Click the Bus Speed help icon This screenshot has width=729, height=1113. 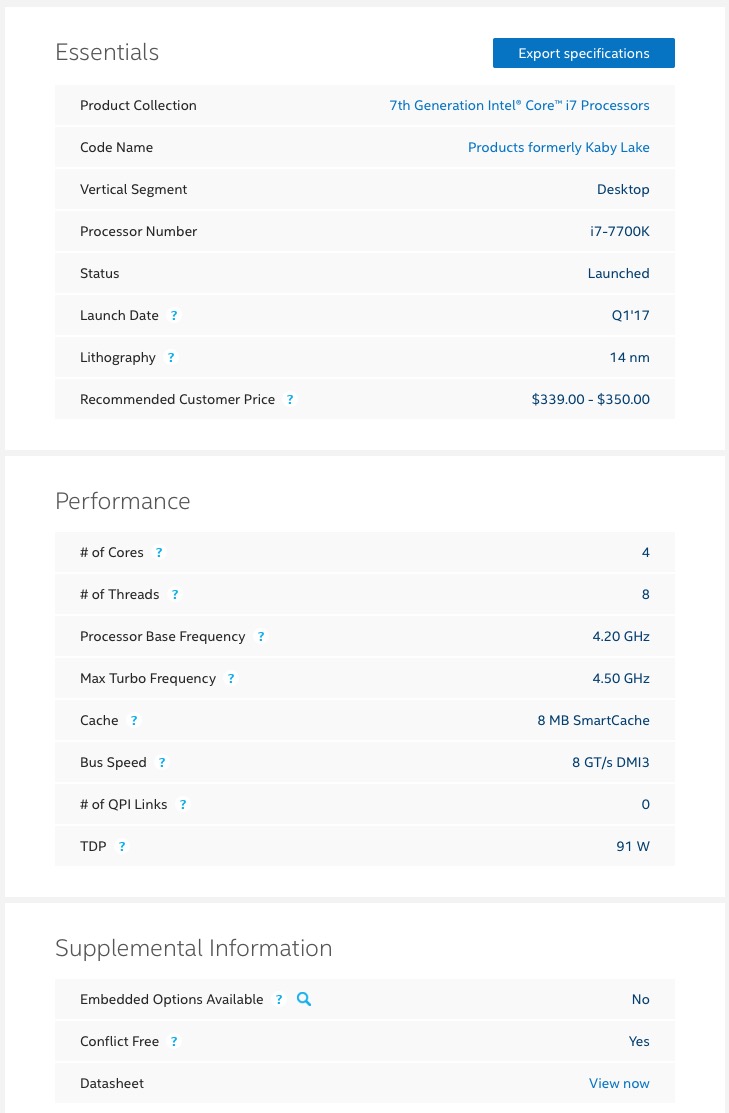(162, 762)
